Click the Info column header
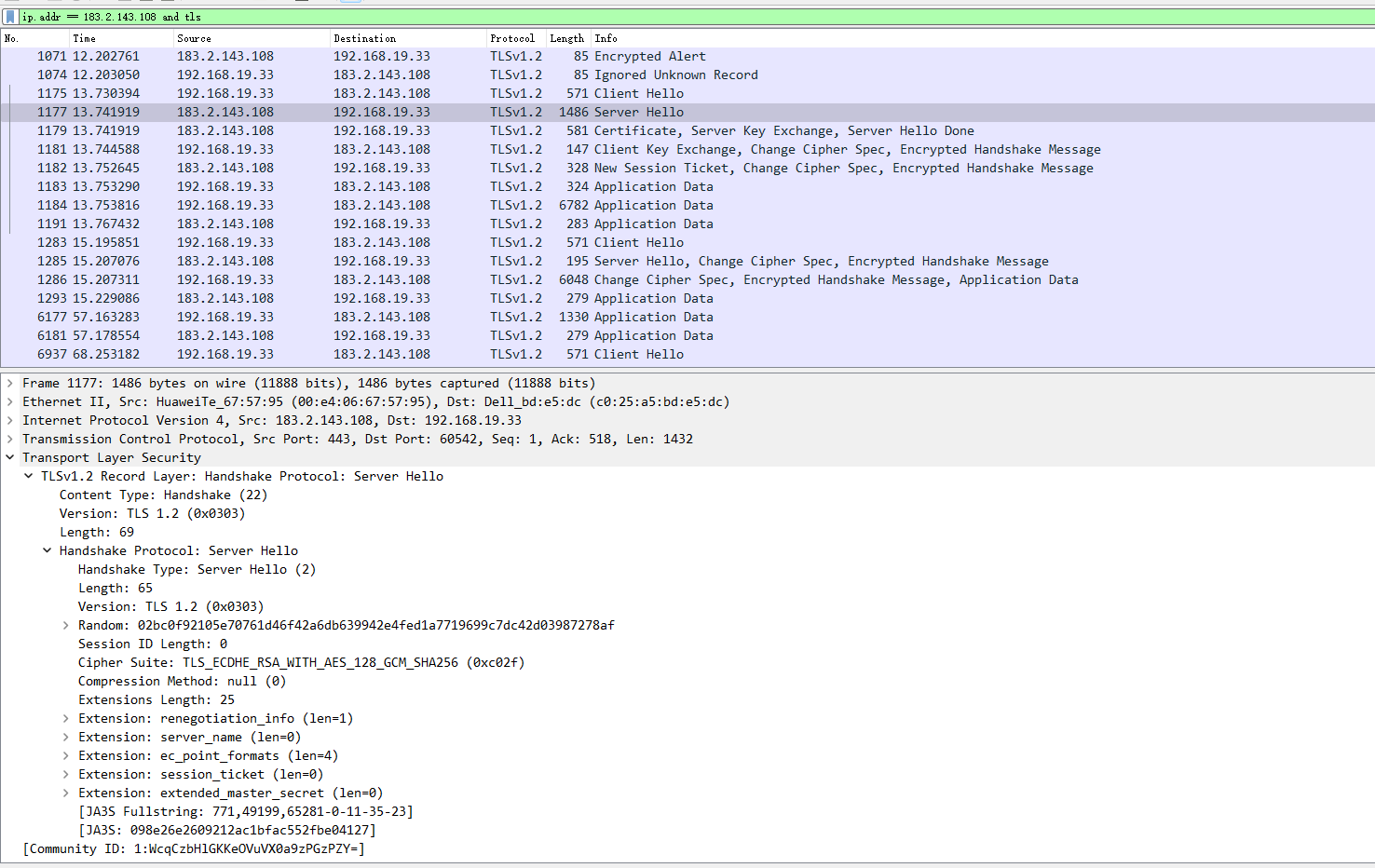1375x868 pixels. click(983, 38)
